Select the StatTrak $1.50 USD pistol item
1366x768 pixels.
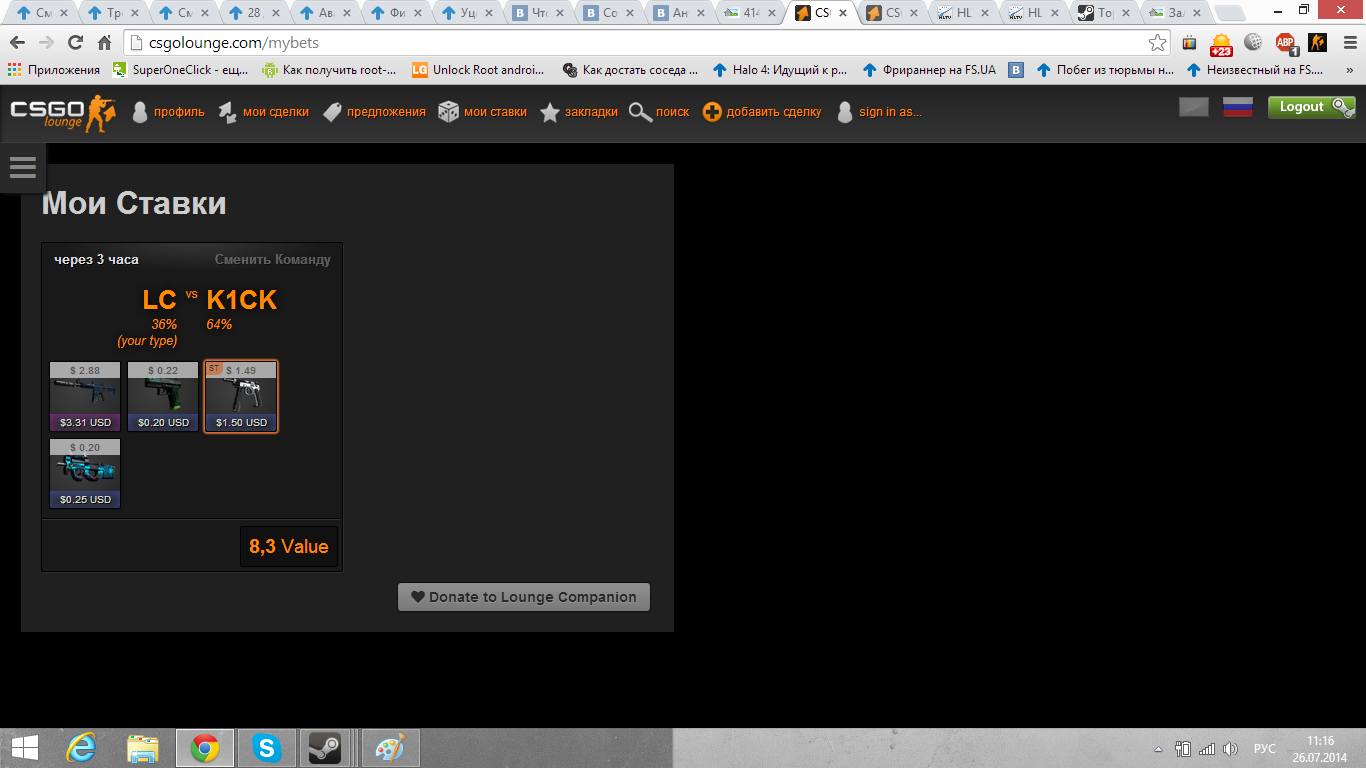coord(241,396)
